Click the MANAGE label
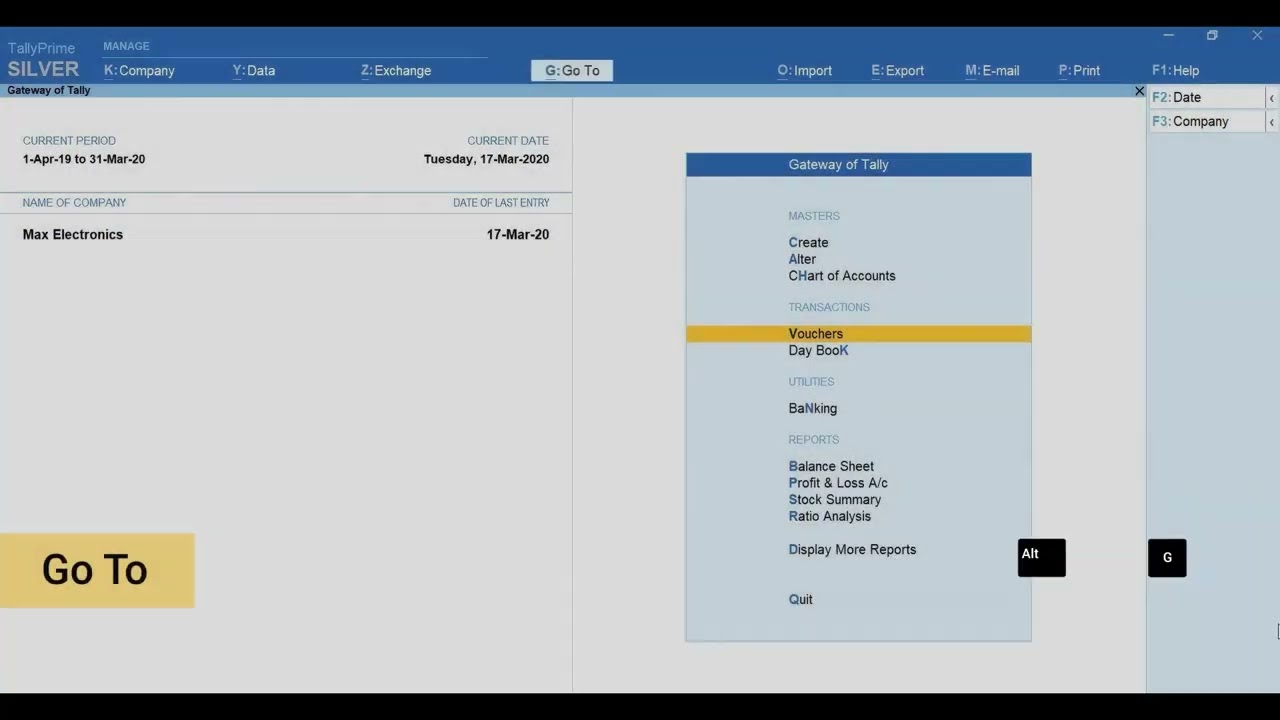 click(x=126, y=46)
